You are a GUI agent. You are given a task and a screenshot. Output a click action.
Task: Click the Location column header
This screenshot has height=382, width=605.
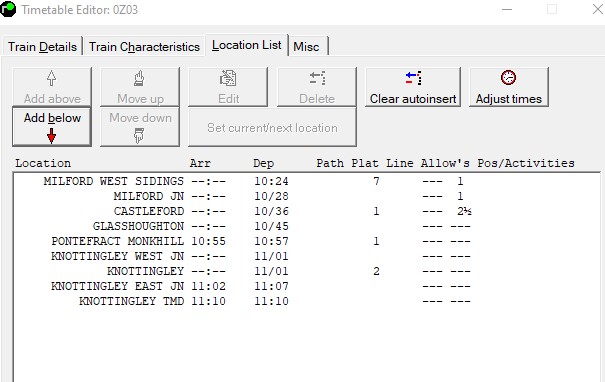tap(43, 163)
